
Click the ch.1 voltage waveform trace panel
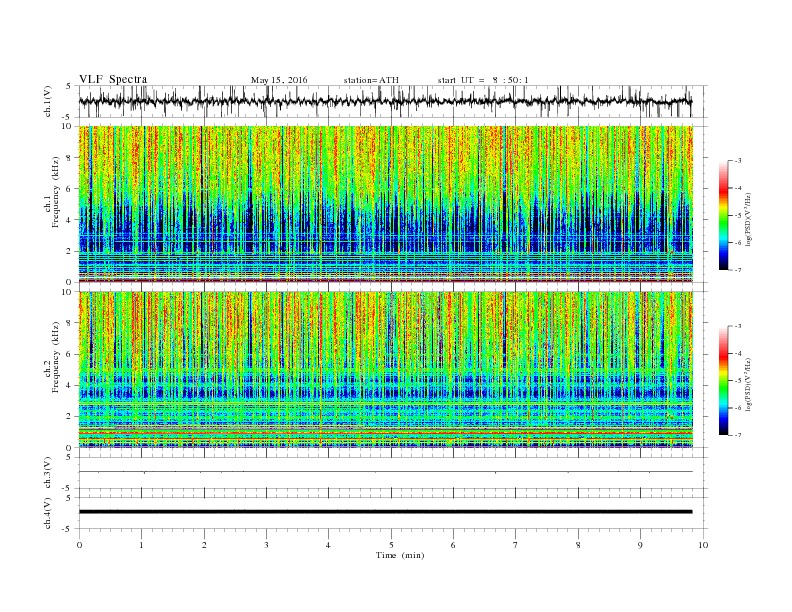pyautogui.click(x=393, y=101)
